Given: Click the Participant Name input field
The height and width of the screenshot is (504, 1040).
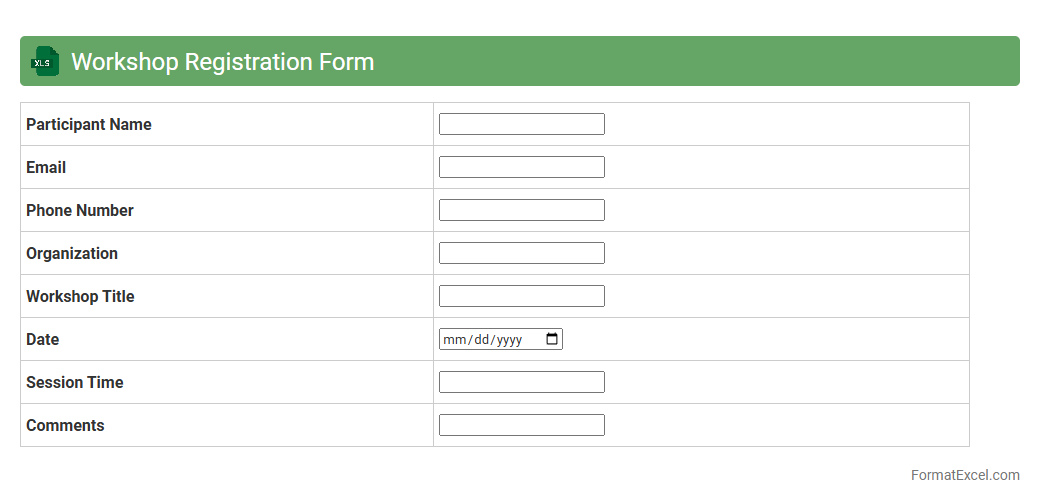Looking at the screenshot, I should point(521,124).
